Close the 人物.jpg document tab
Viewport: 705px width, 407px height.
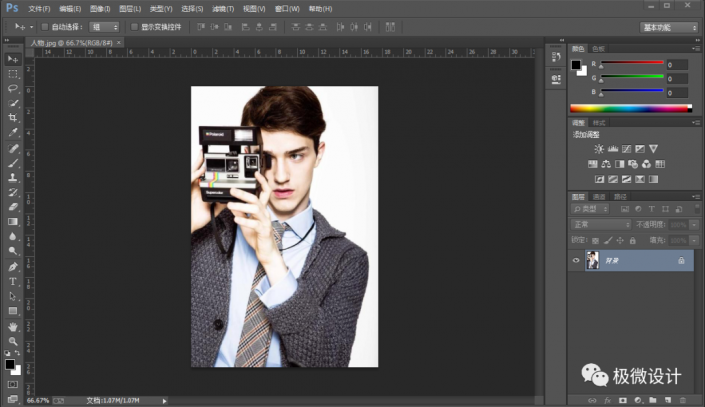pos(119,44)
